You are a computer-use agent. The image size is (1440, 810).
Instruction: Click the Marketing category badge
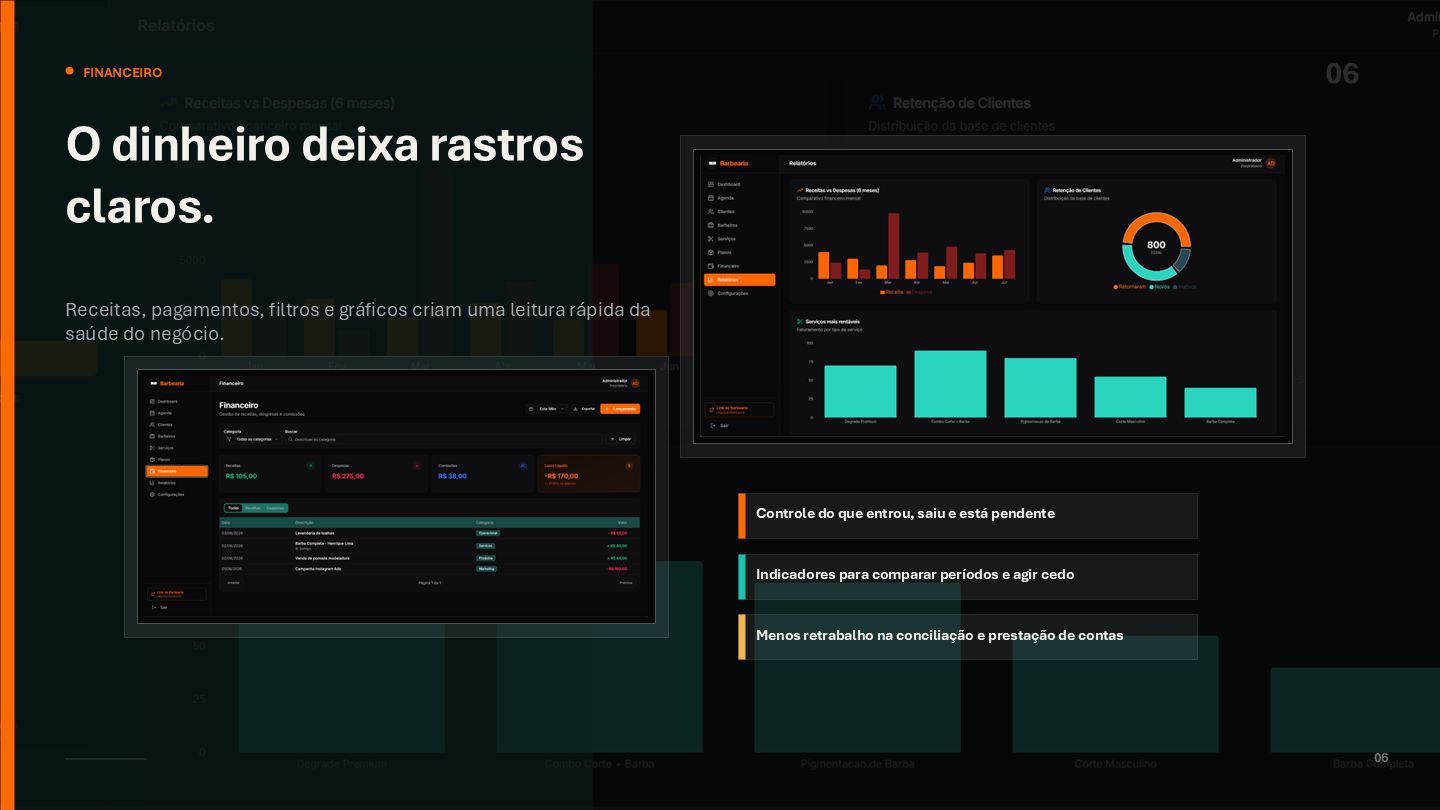486,568
